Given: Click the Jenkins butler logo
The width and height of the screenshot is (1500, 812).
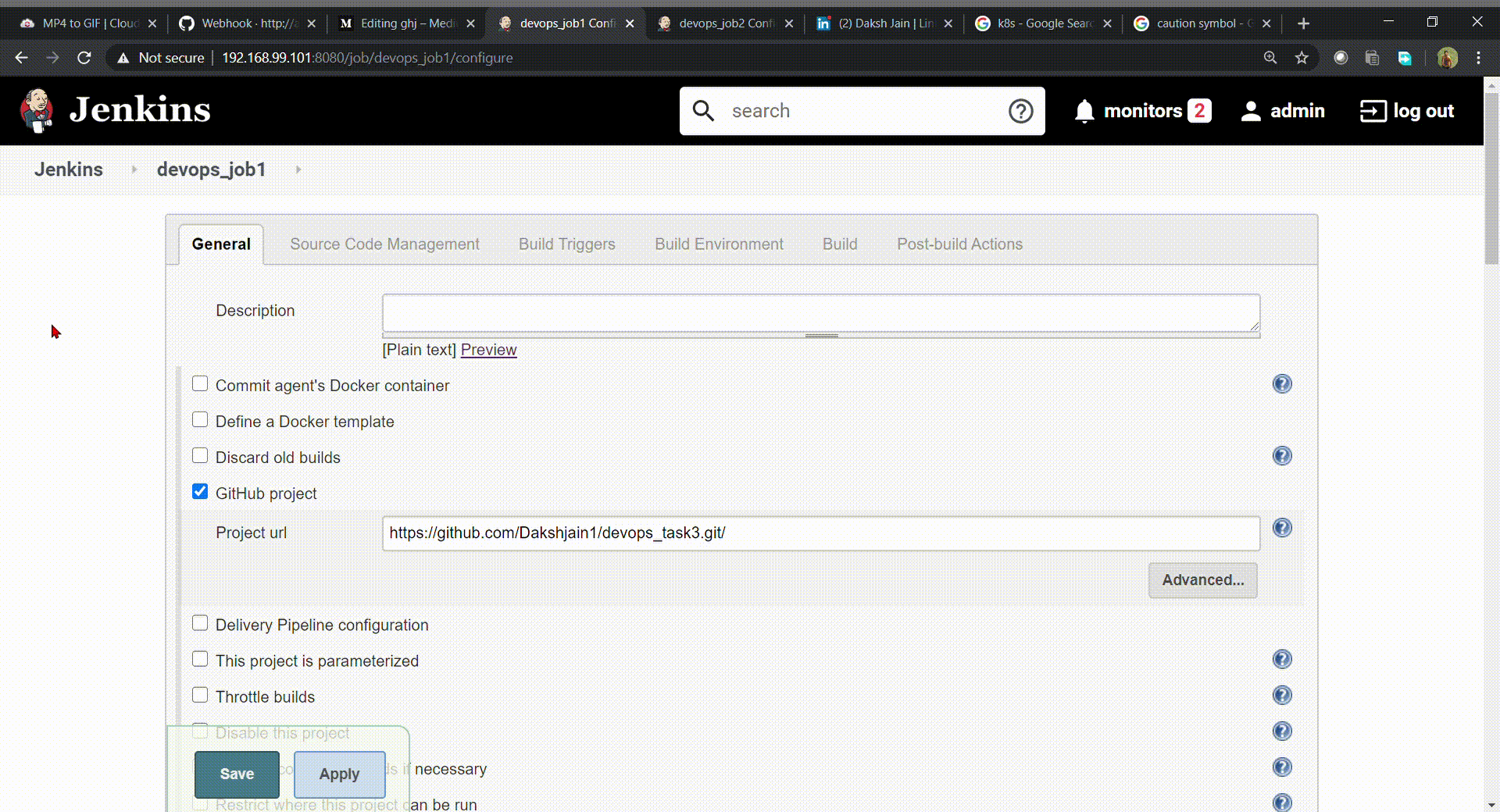Looking at the screenshot, I should tap(37, 110).
